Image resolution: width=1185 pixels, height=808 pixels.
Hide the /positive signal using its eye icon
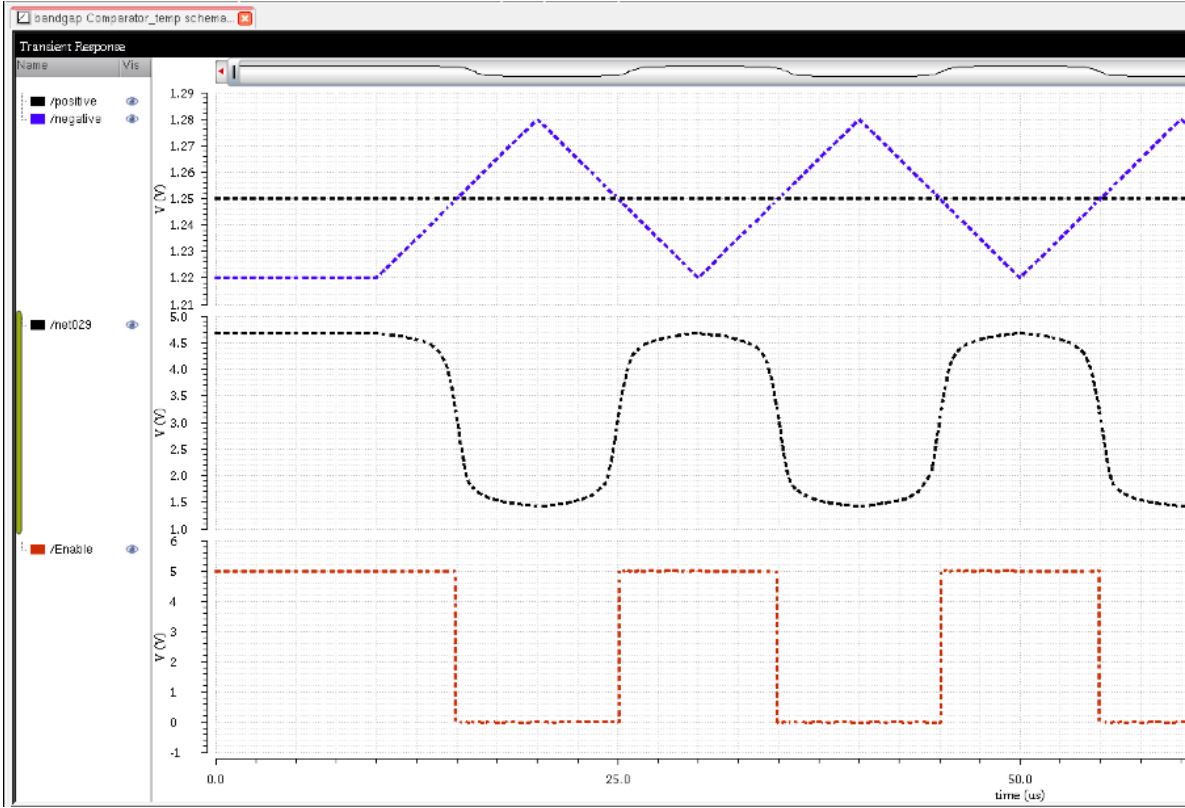[131, 102]
